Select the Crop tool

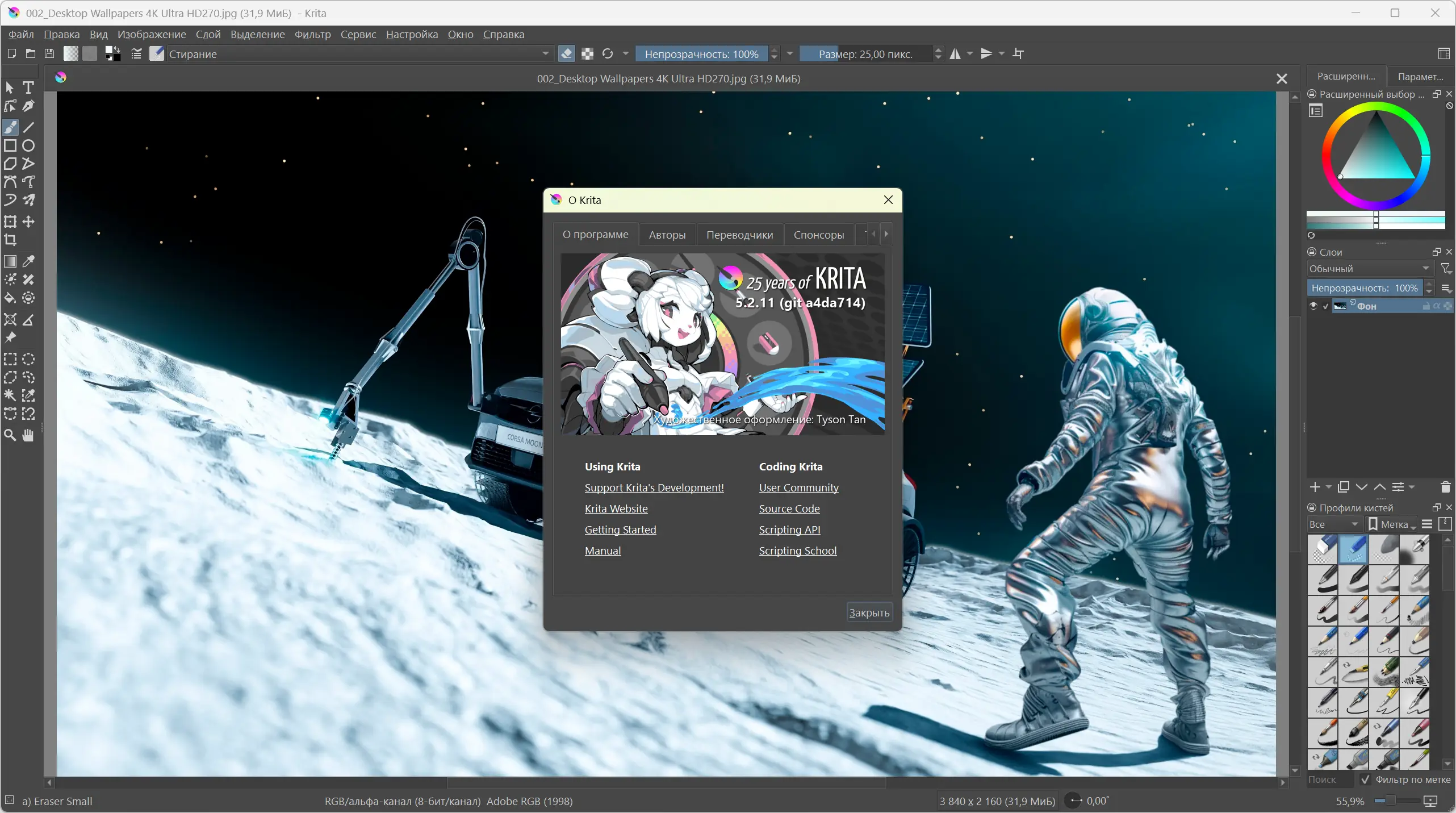click(x=10, y=240)
